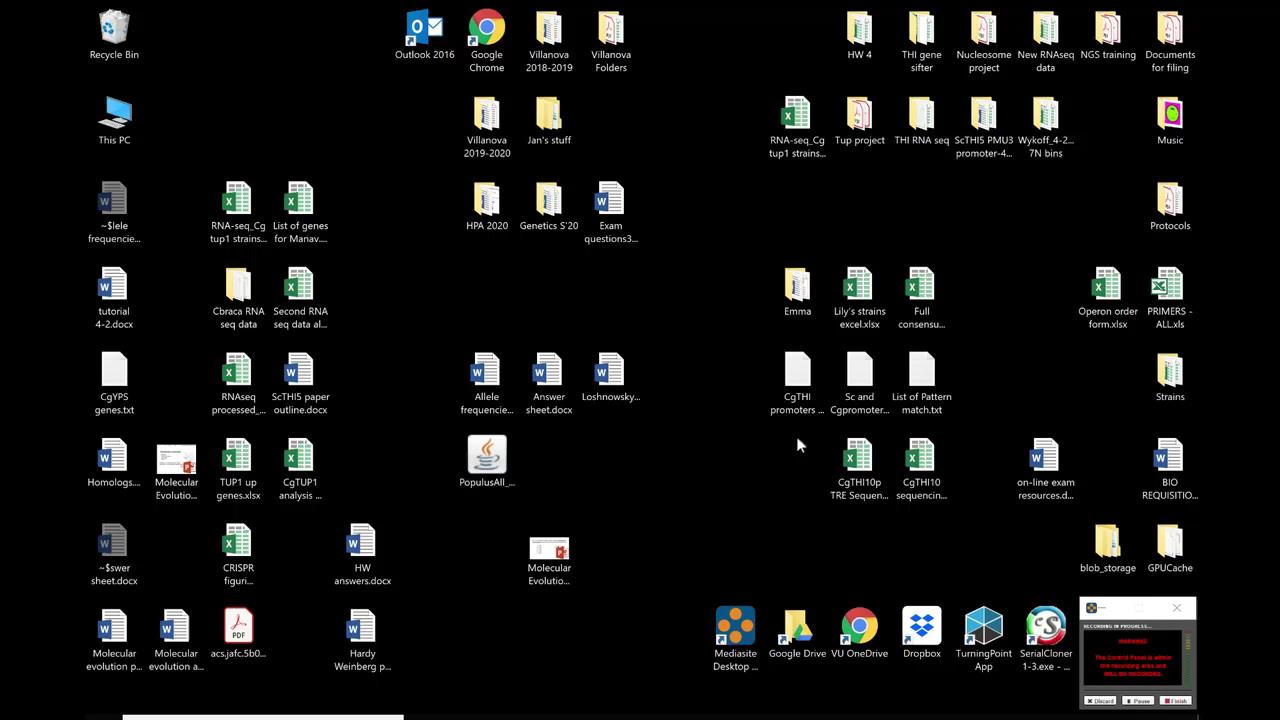Click the Google Chrome icon near Outlook
The height and width of the screenshot is (720, 1280).
click(x=487, y=29)
